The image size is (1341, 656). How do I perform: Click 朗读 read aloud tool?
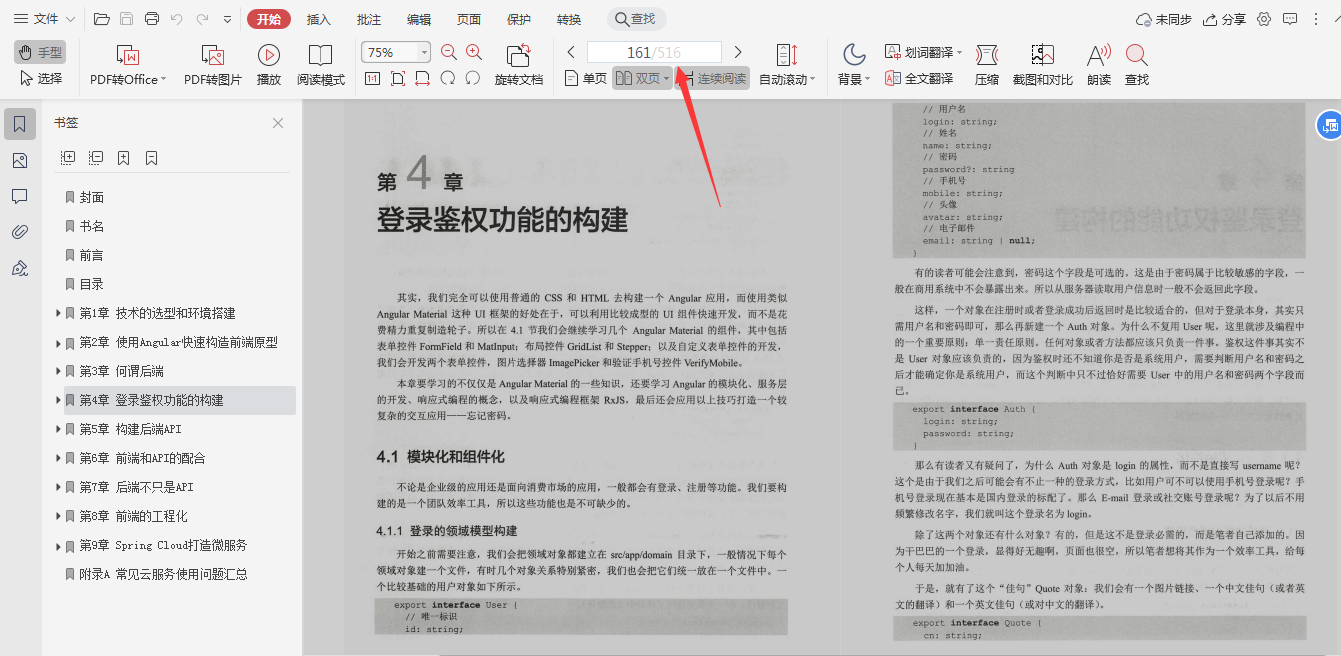1099,65
